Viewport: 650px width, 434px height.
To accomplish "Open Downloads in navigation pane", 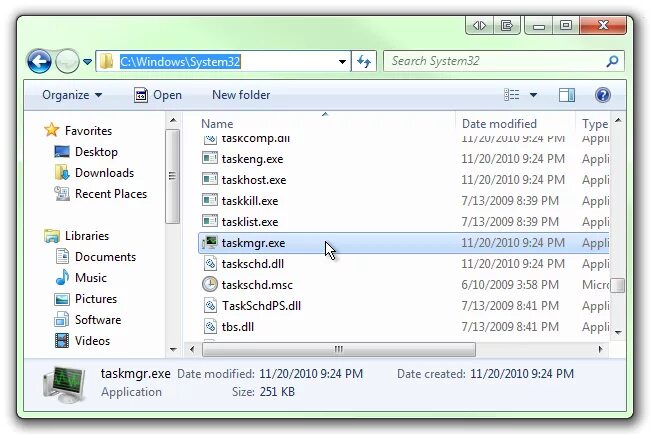I will (104, 173).
